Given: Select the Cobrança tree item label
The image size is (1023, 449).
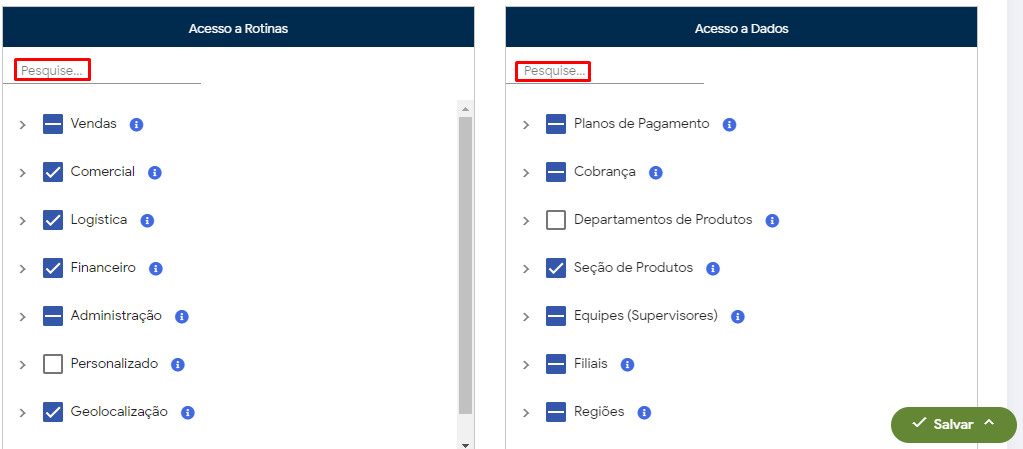Looking at the screenshot, I should pyautogui.click(x=604, y=172).
